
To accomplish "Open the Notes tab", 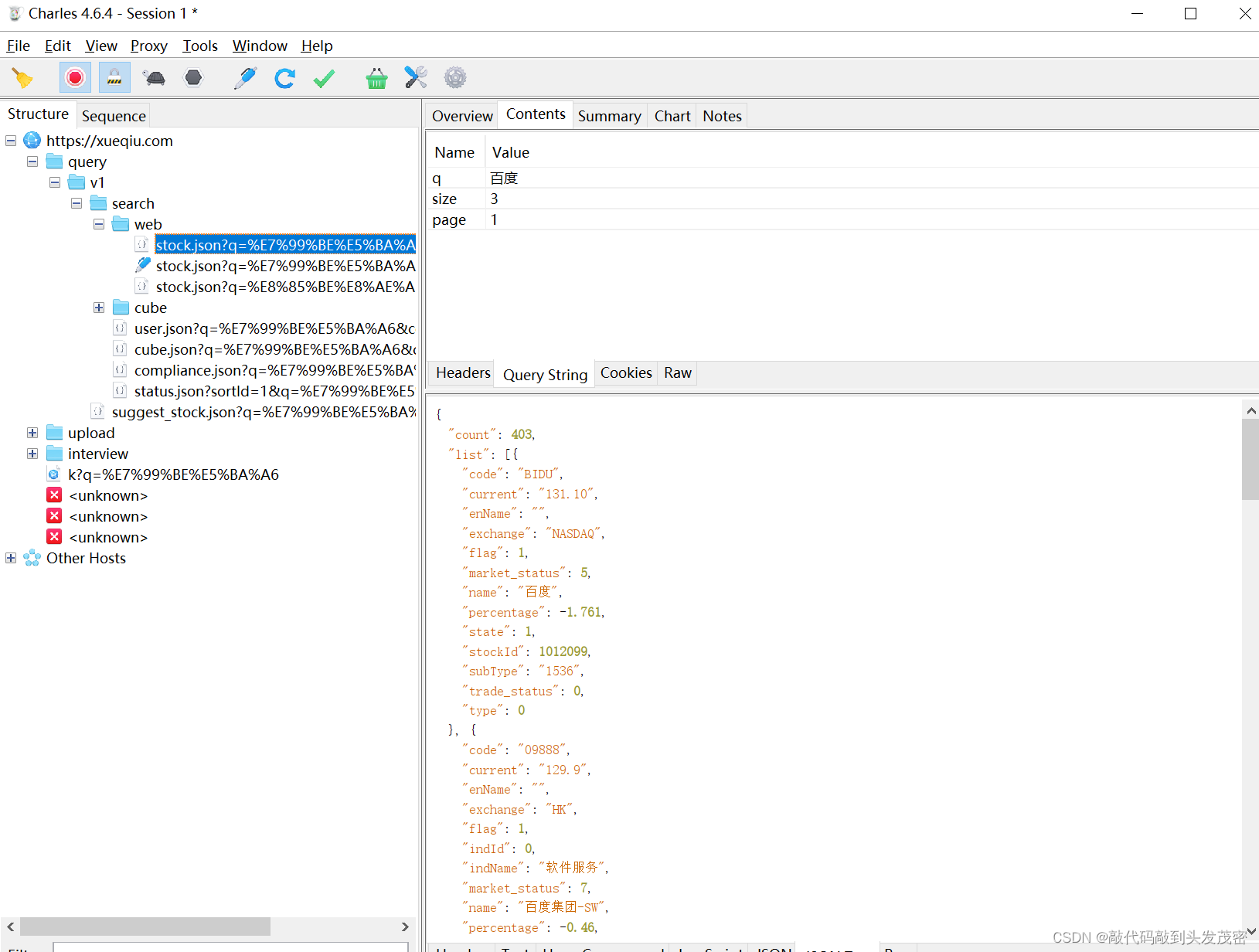I will pyautogui.click(x=722, y=116).
